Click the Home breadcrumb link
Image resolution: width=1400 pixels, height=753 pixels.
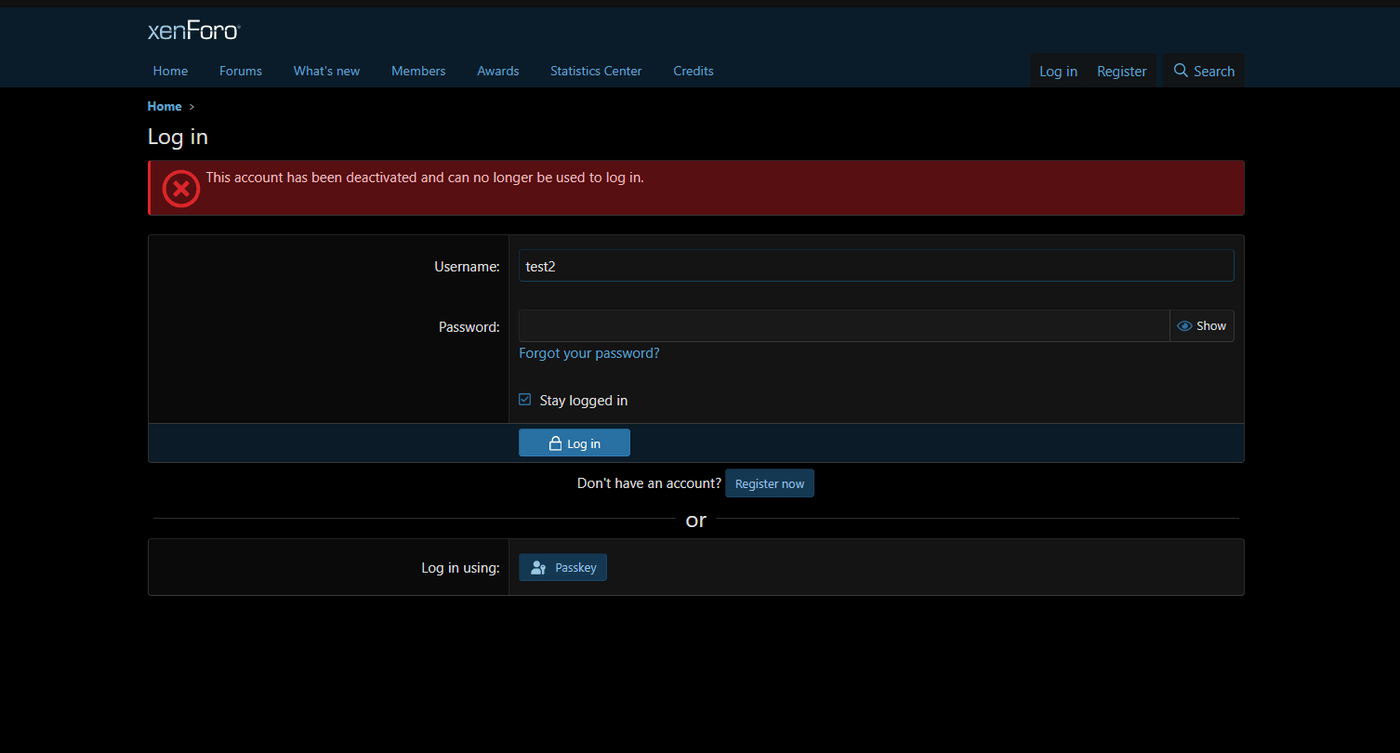[164, 106]
